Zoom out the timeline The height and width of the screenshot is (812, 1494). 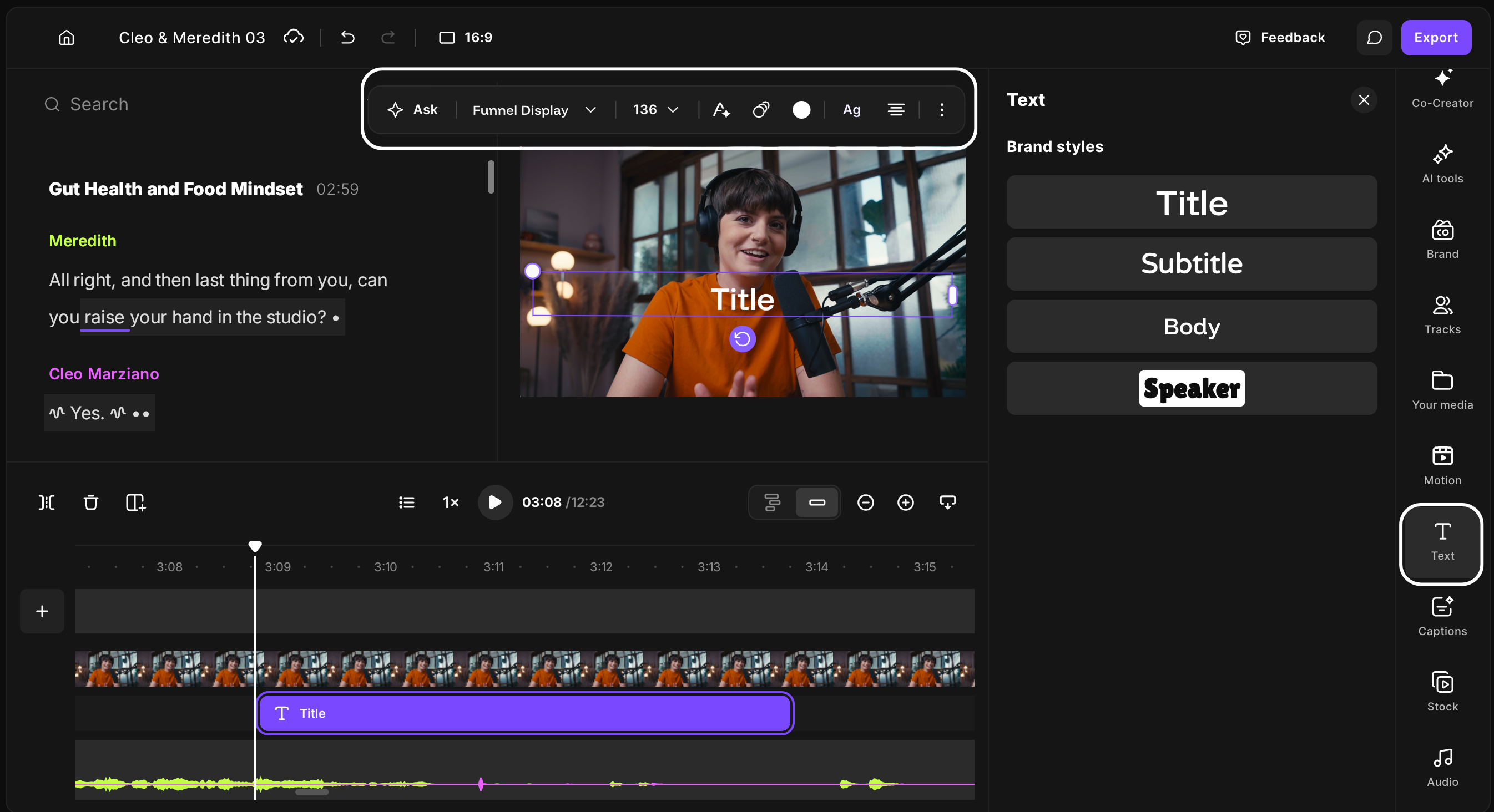pyautogui.click(x=865, y=502)
